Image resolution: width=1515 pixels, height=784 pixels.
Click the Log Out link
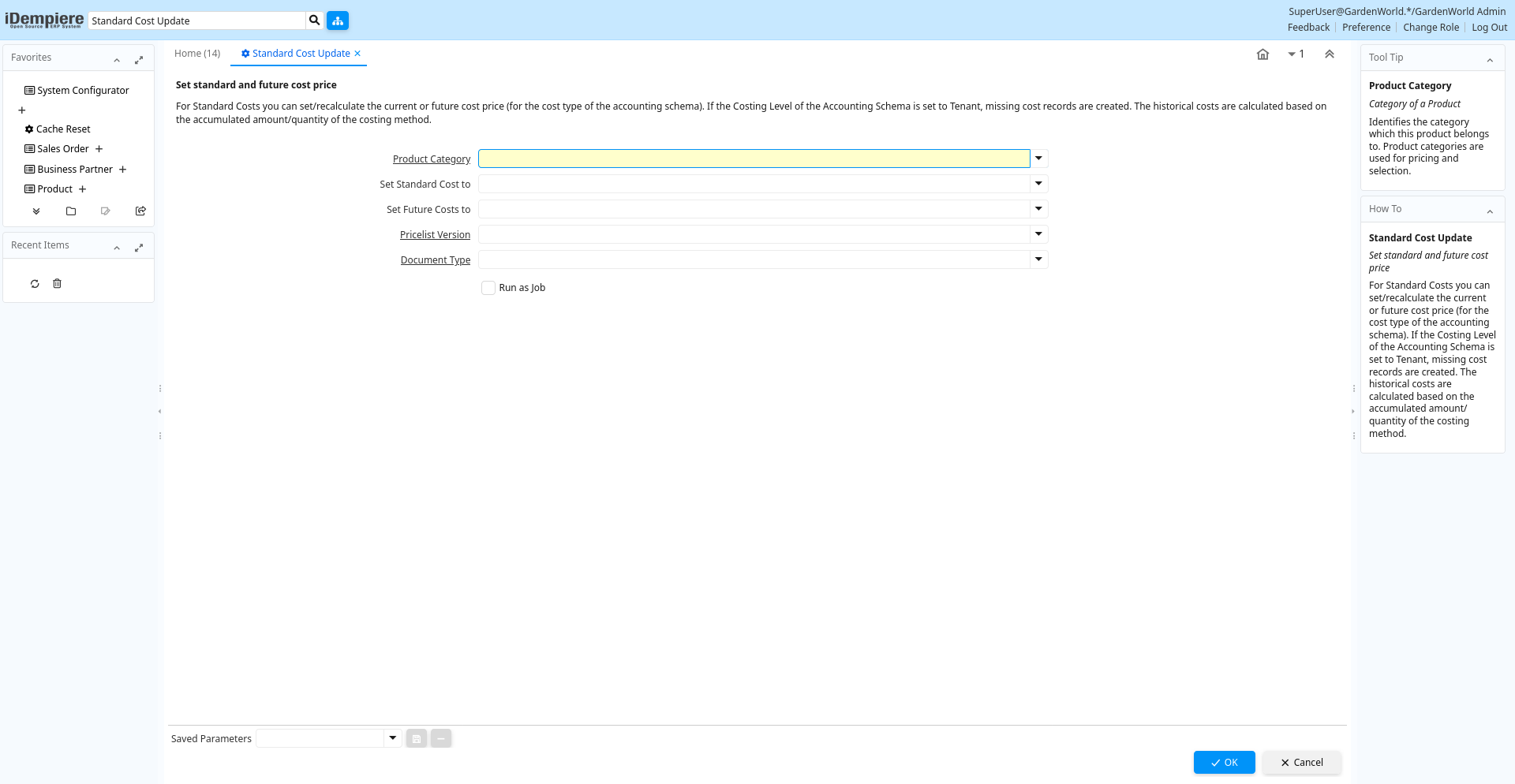tap(1489, 28)
